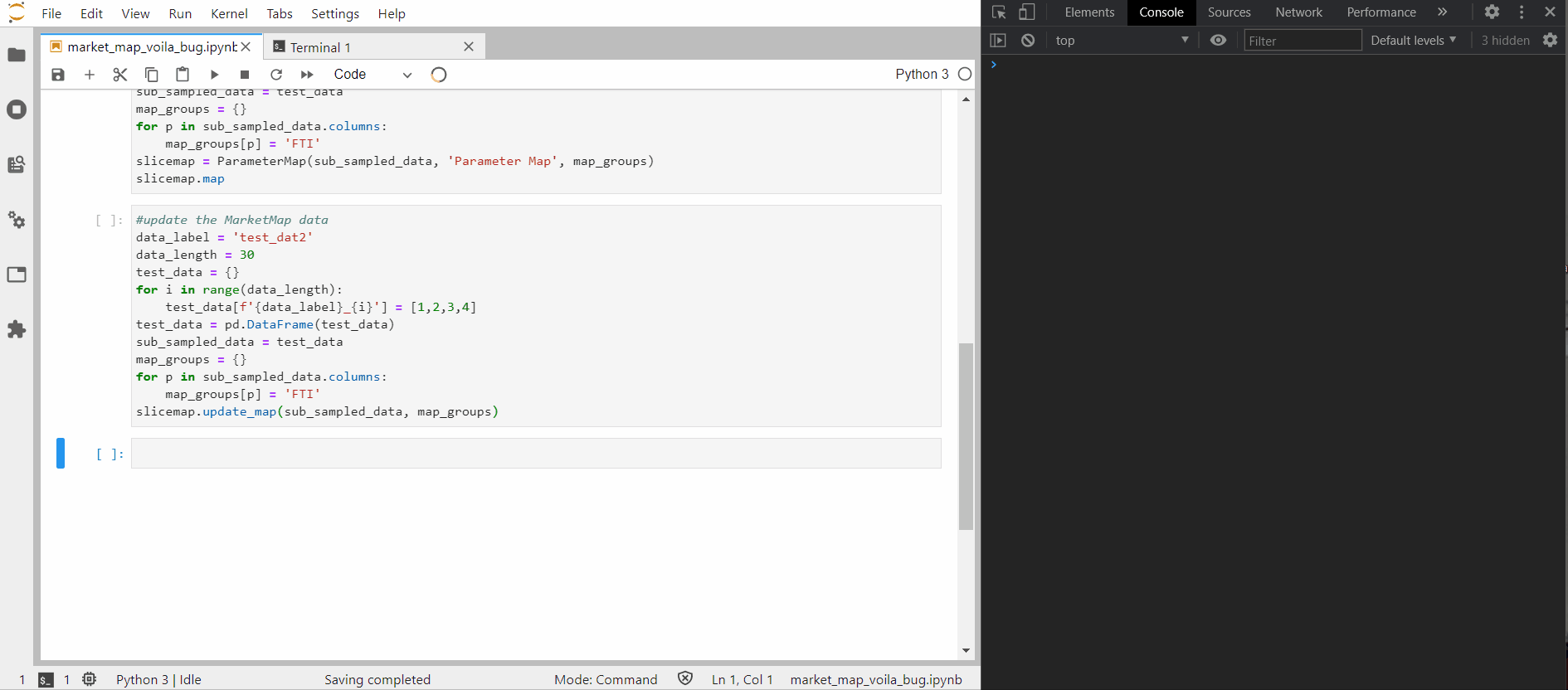Open the Tabs menu
Screen dimensions: 1568x690
pyautogui.click(x=280, y=13)
